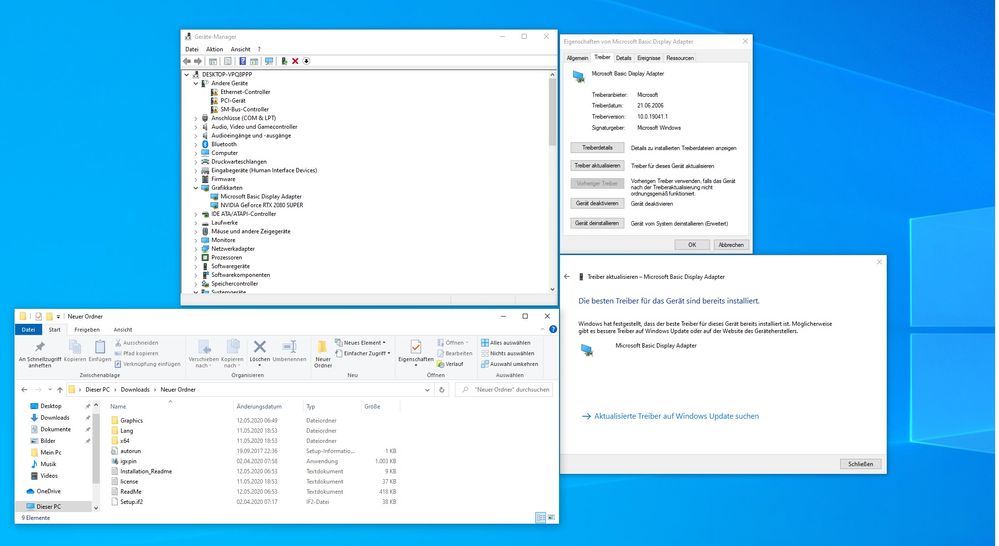Select Microsoft Basic Display Adapter in device tree
999x546 pixels.
[261, 196]
